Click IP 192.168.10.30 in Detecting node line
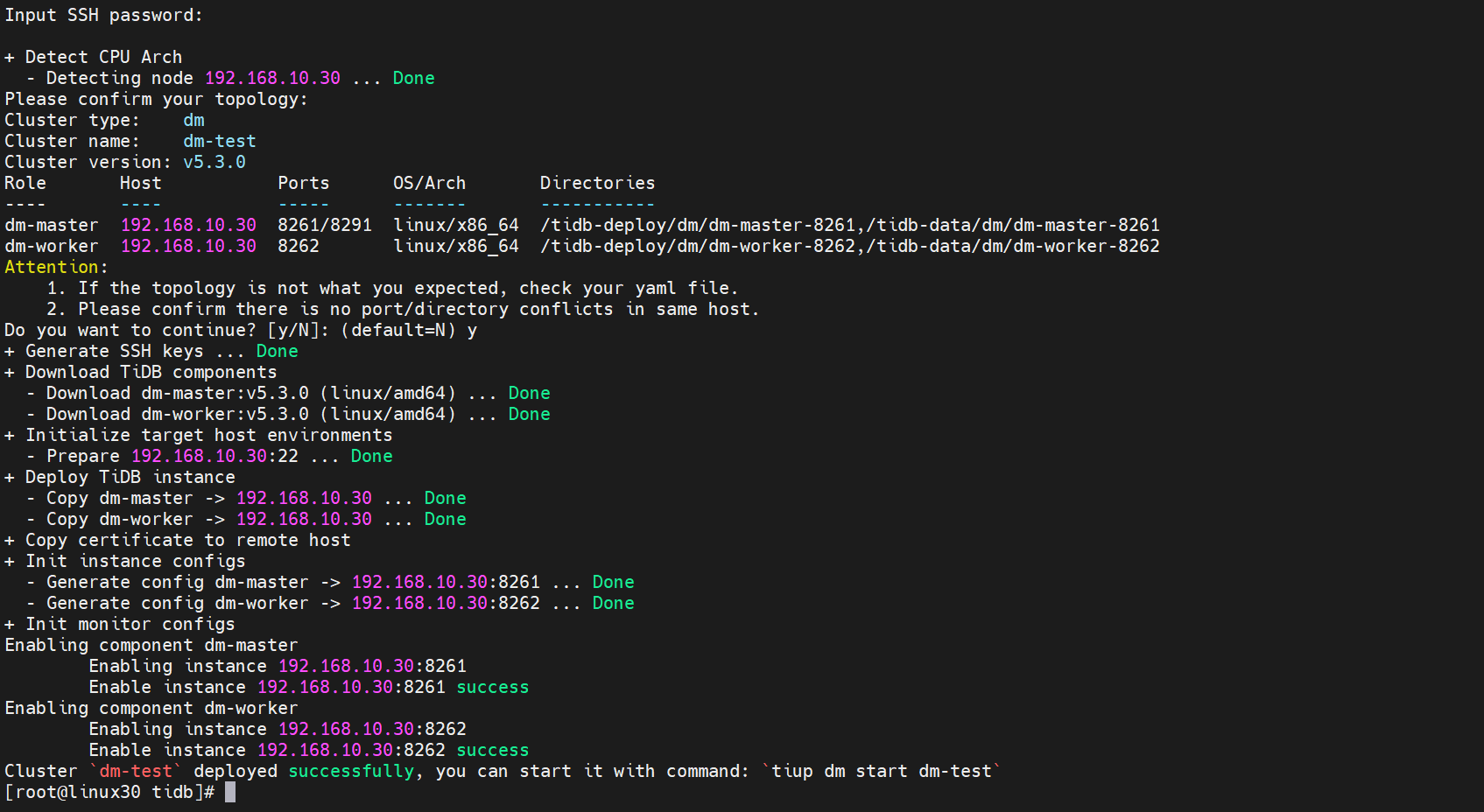This screenshot has height=812, width=1484. (272, 78)
